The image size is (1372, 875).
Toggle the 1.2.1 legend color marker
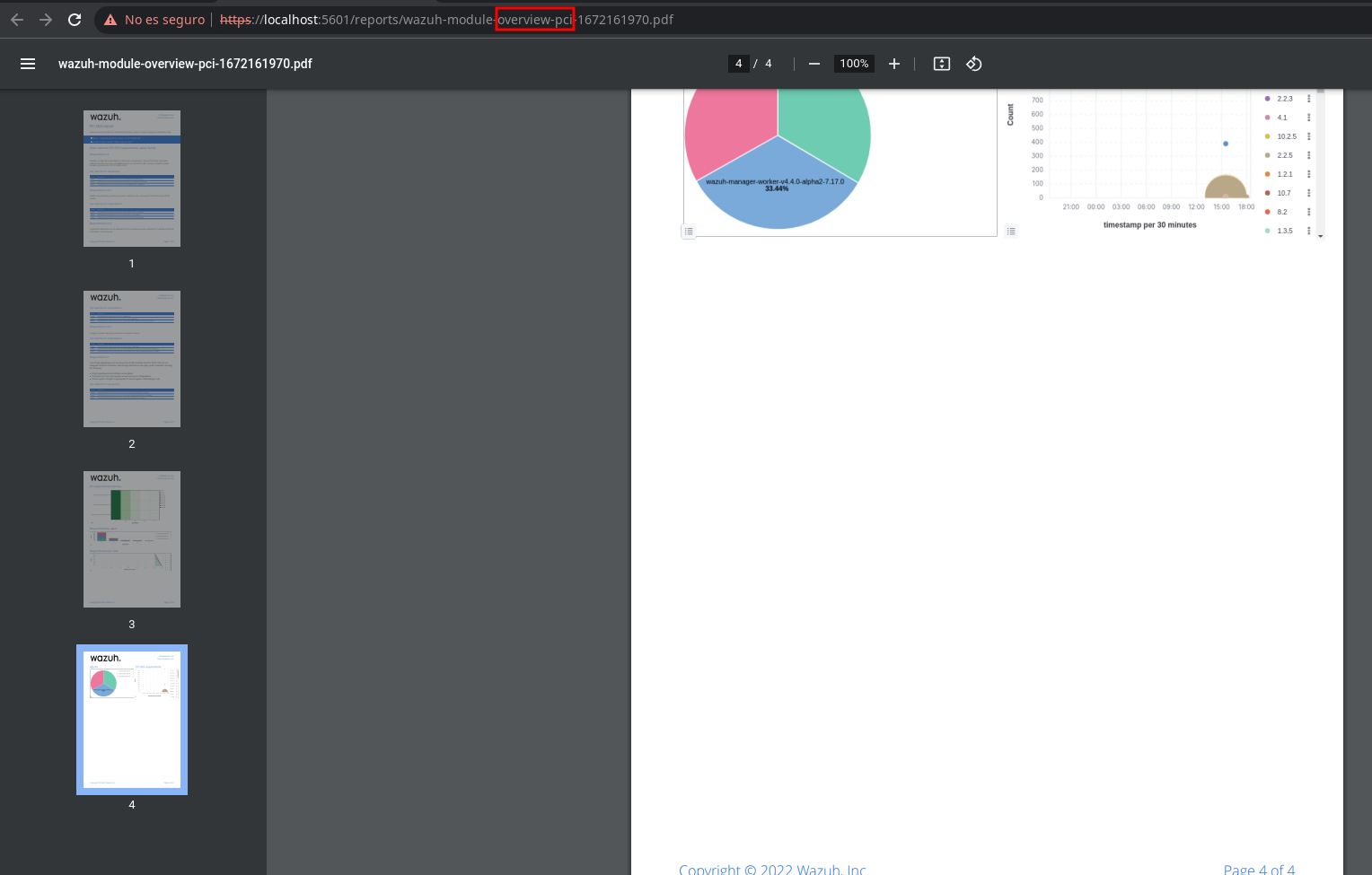click(x=1268, y=174)
